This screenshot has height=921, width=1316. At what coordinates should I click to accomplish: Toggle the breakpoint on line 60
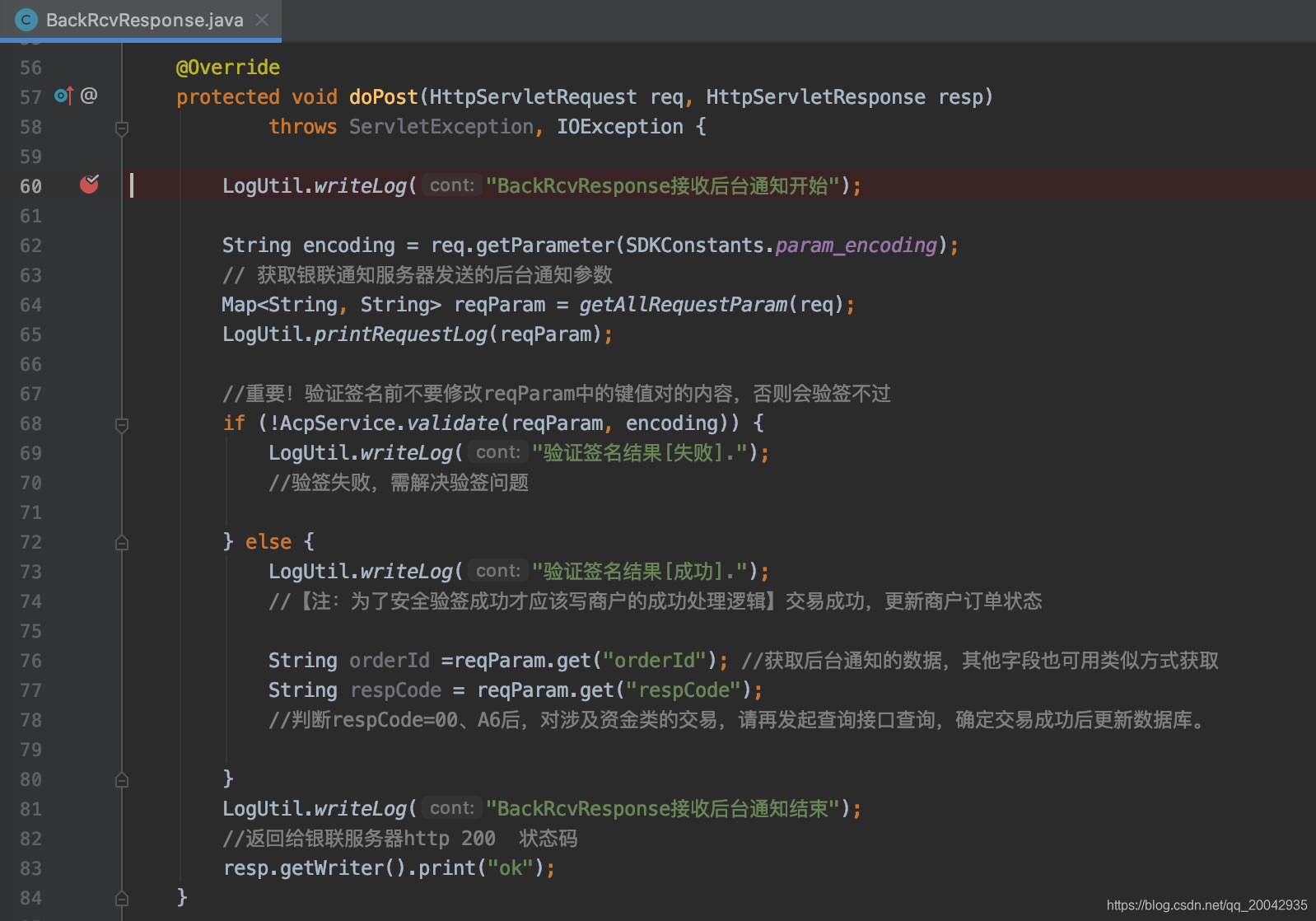[x=89, y=185]
